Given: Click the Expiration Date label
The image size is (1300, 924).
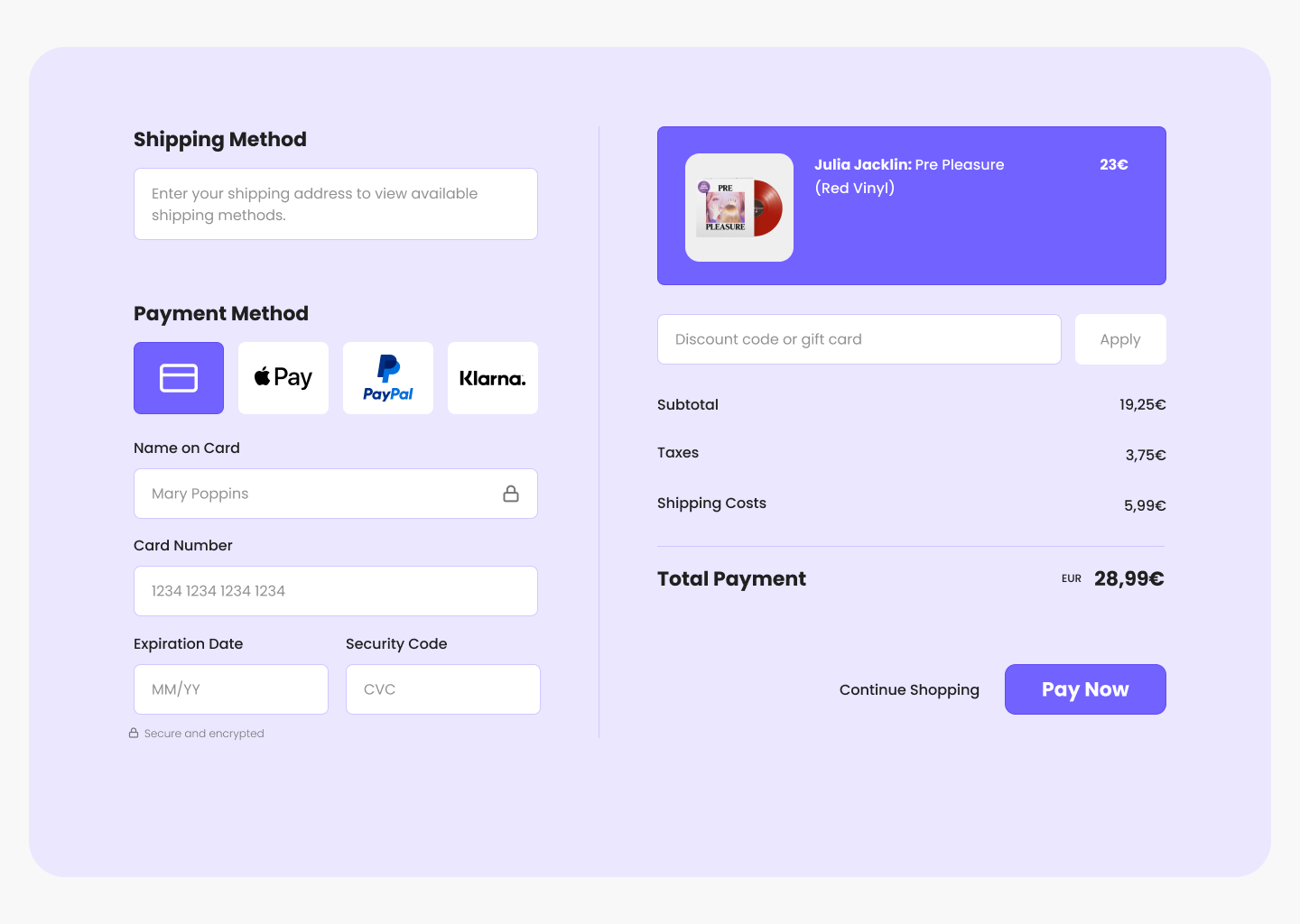Looking at the screenshot, I should 189,643.
